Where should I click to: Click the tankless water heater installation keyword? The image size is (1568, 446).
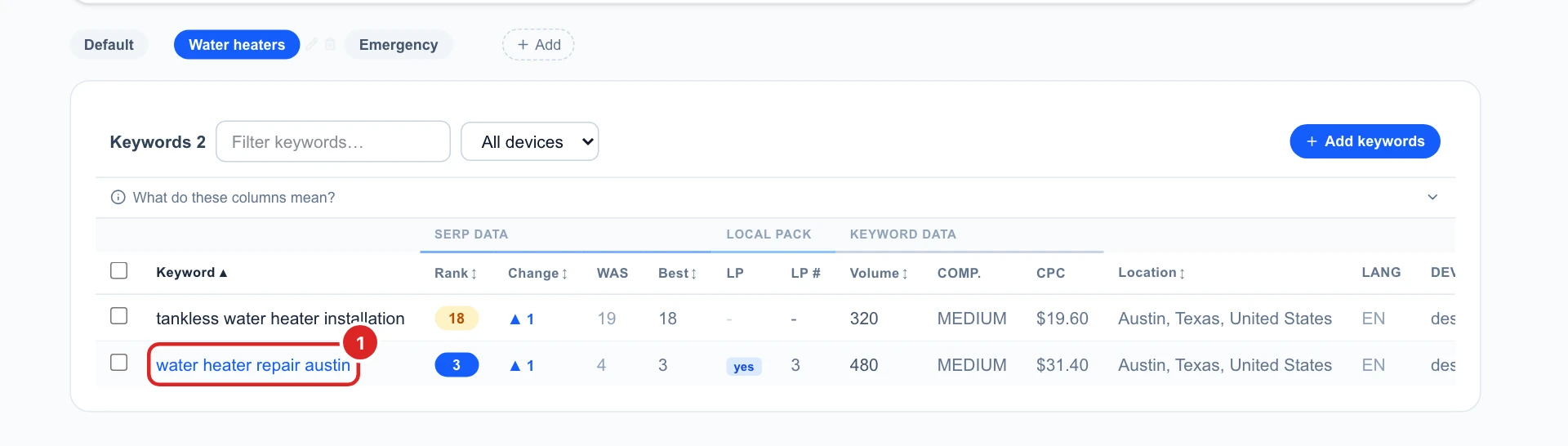pos(280,319)
